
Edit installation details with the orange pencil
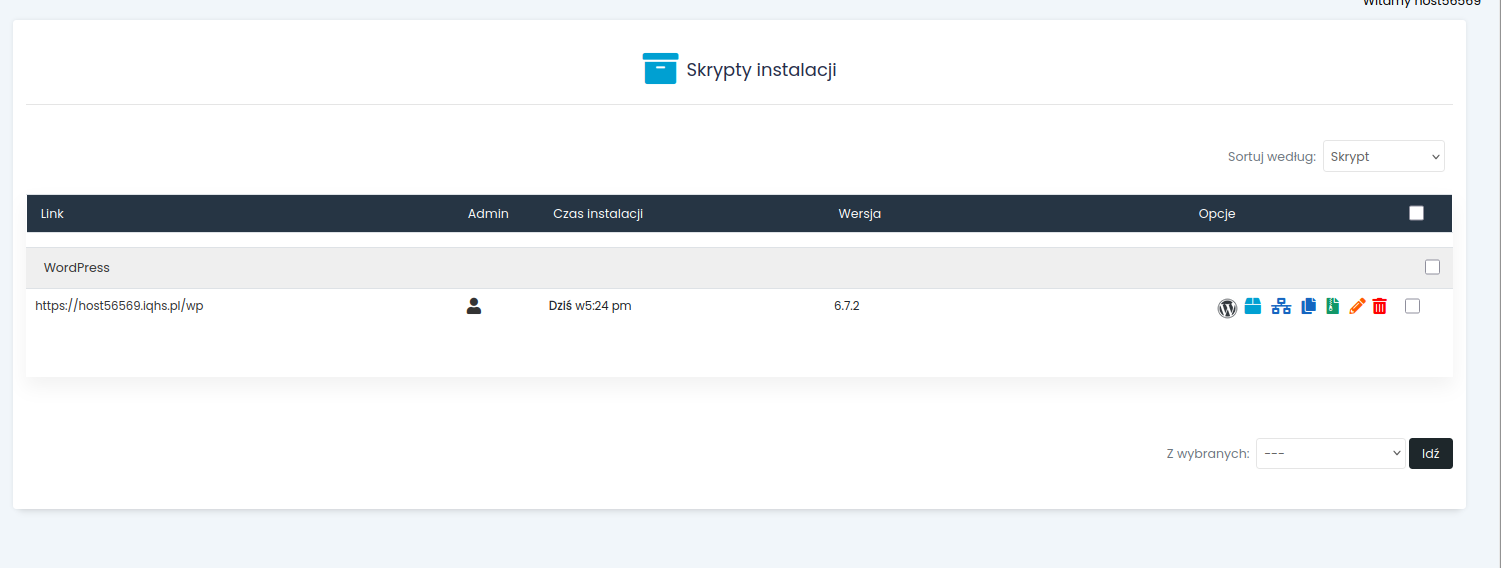point(1357,307)
